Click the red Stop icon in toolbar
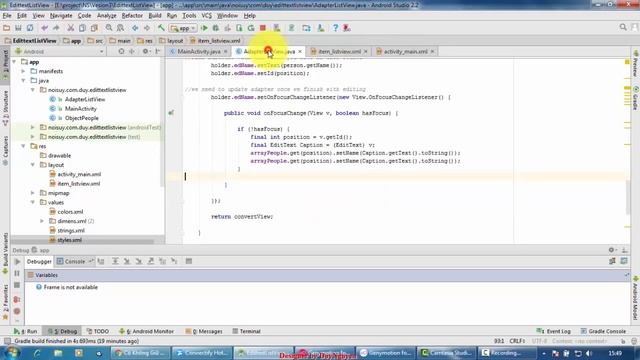 pyautogui.click(x=263, y=28)
